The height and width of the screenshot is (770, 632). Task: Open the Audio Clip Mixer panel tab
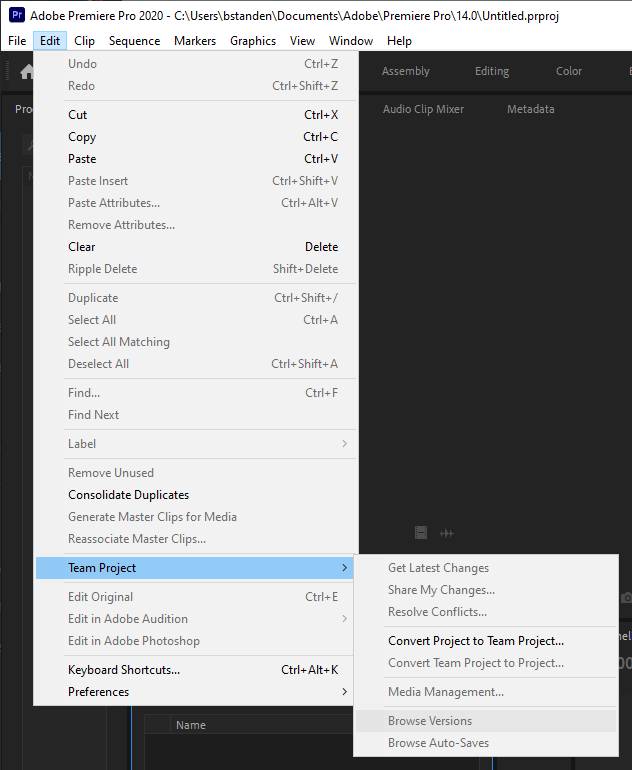point(423,109)
